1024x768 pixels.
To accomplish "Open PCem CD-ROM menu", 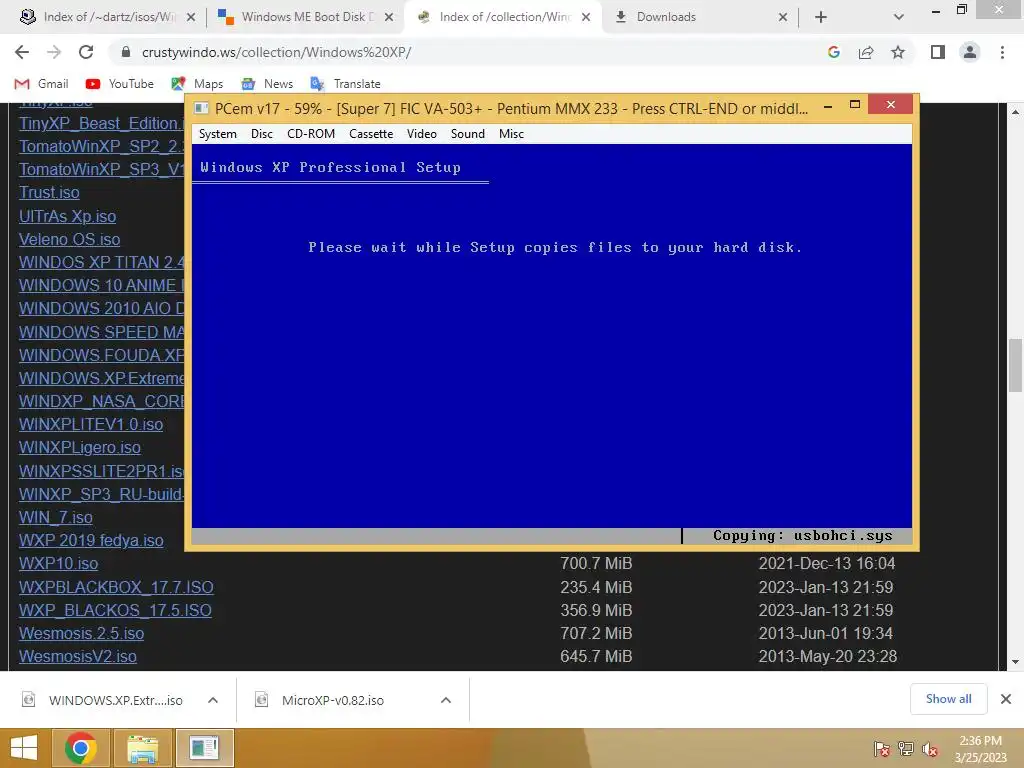I will tap(311, 134).
